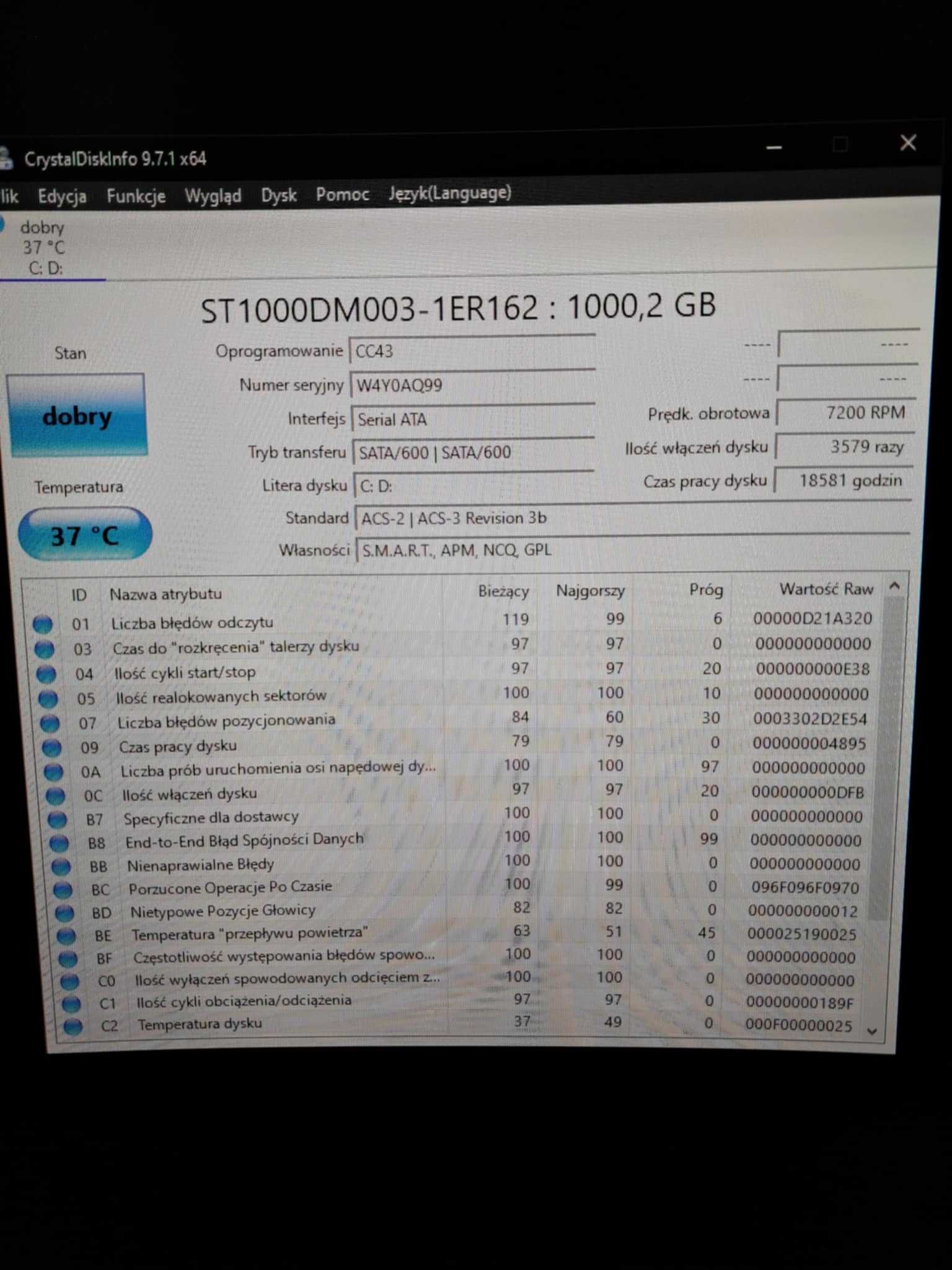The height and width of the screenshot is (1270, 952).
Task: Close the CrystalDiskInfo window
Action: point(909,143)
